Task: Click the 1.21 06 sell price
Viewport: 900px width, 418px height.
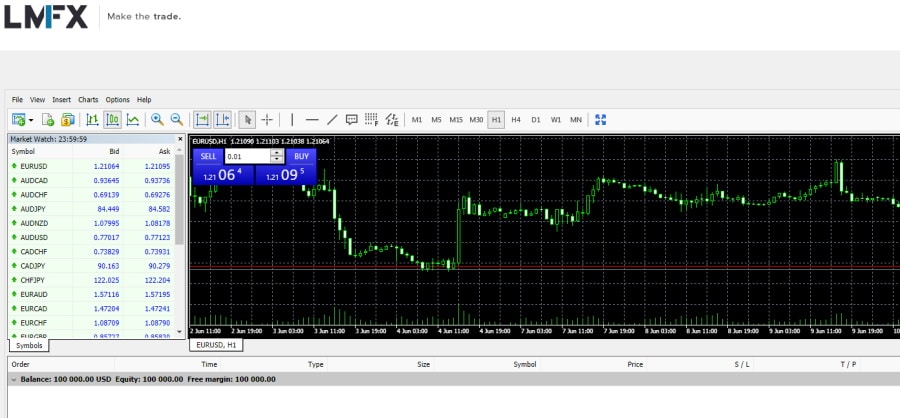Action: click(223, 175)
